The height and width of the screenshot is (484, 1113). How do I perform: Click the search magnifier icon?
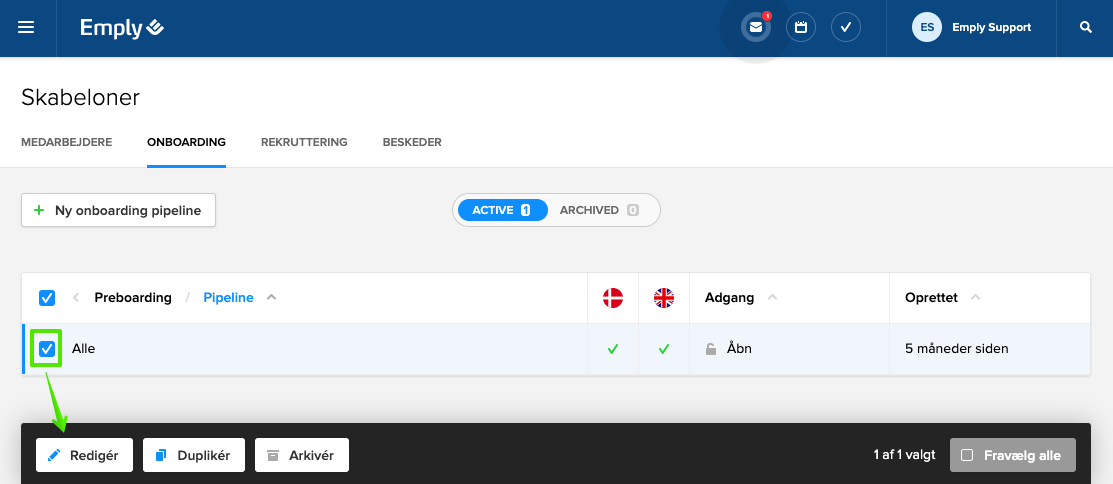(x=1086, y=28)
